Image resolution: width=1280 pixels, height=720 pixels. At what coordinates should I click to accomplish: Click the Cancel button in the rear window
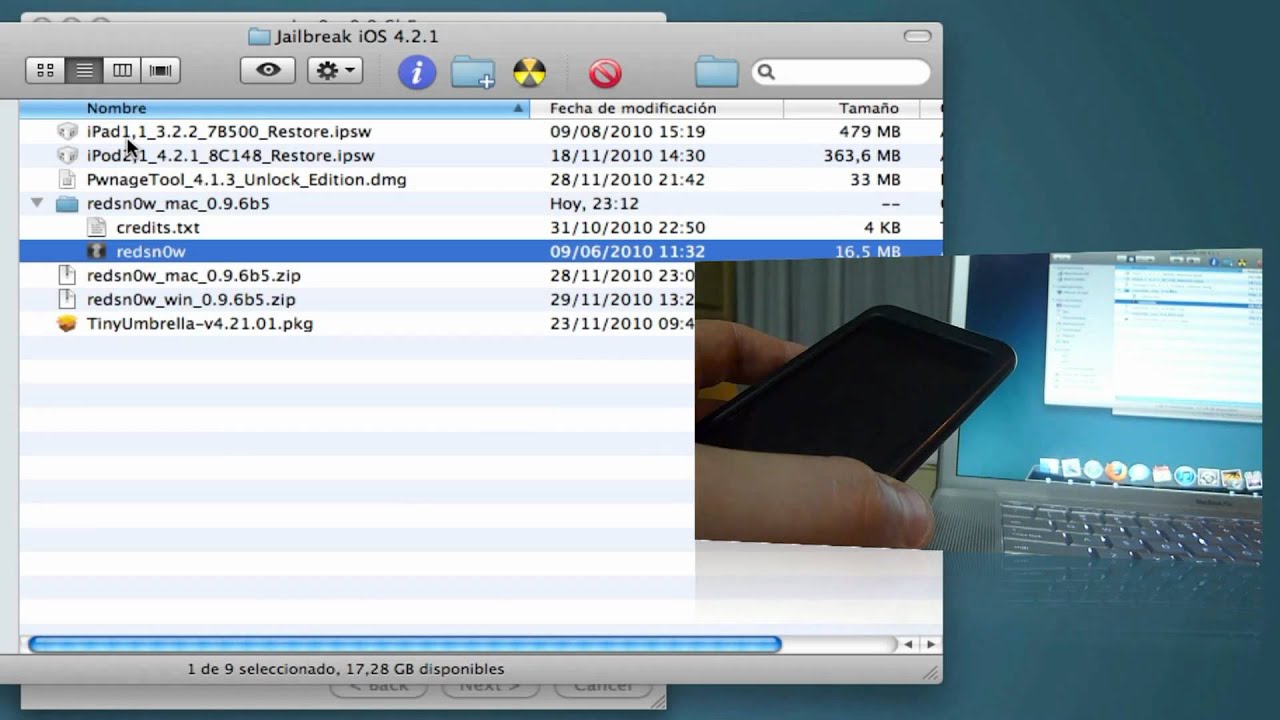(602, 687)
